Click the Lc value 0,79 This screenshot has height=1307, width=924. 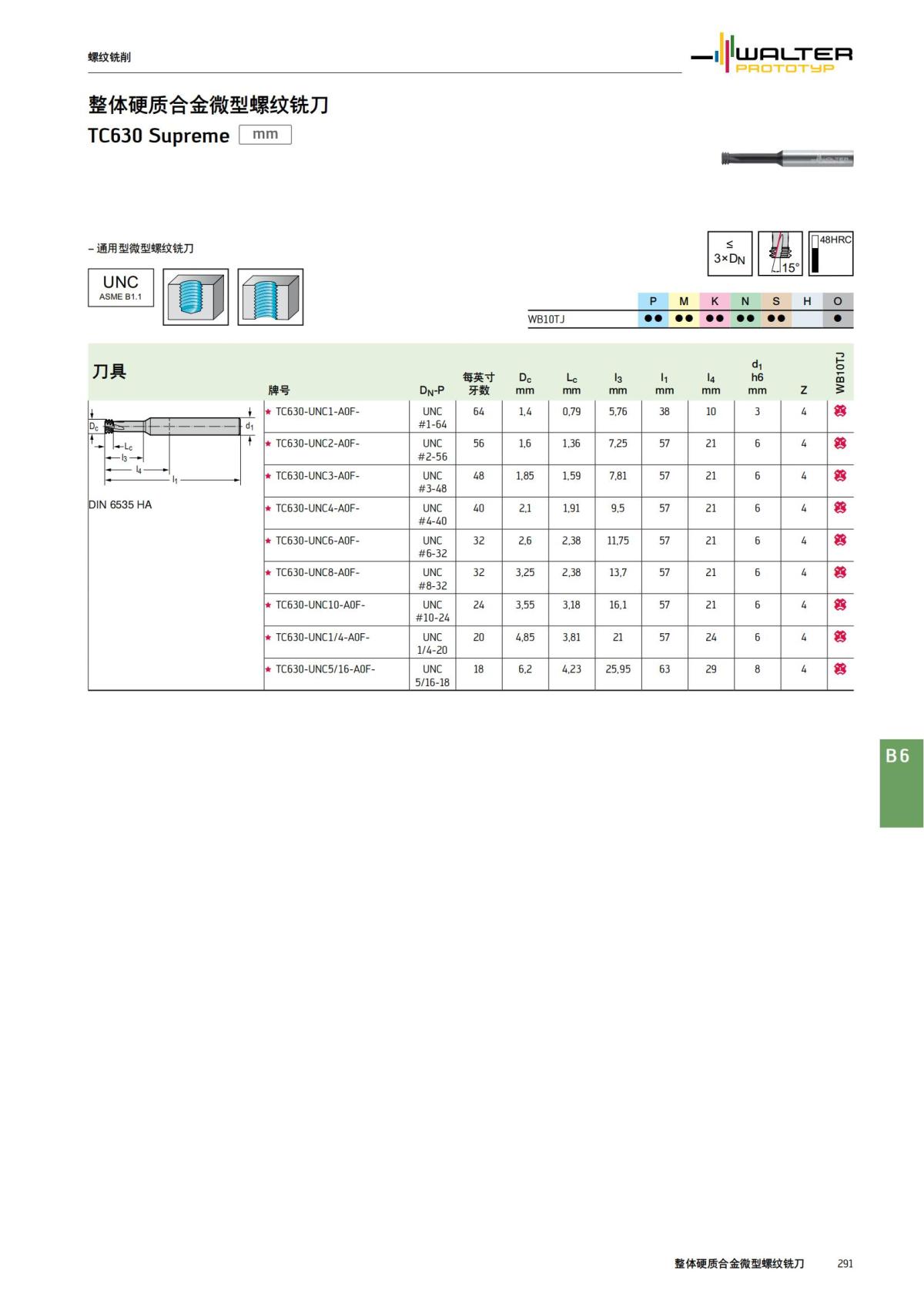click(x=571, y=411)
